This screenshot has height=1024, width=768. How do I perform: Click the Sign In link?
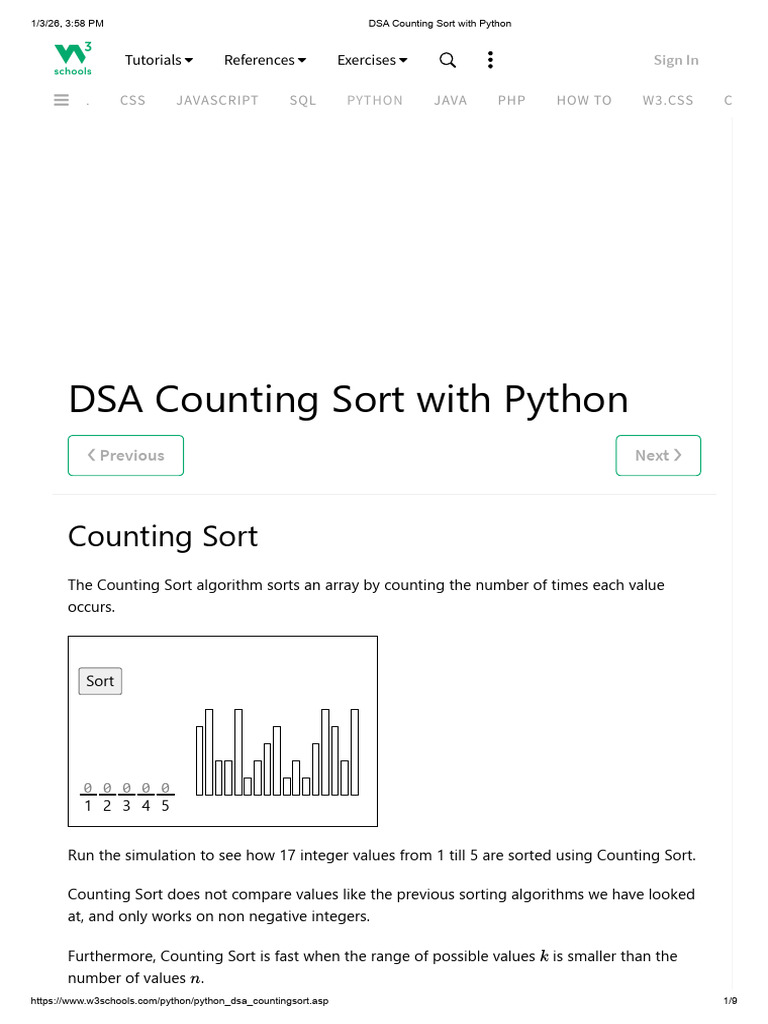point(676,60)
